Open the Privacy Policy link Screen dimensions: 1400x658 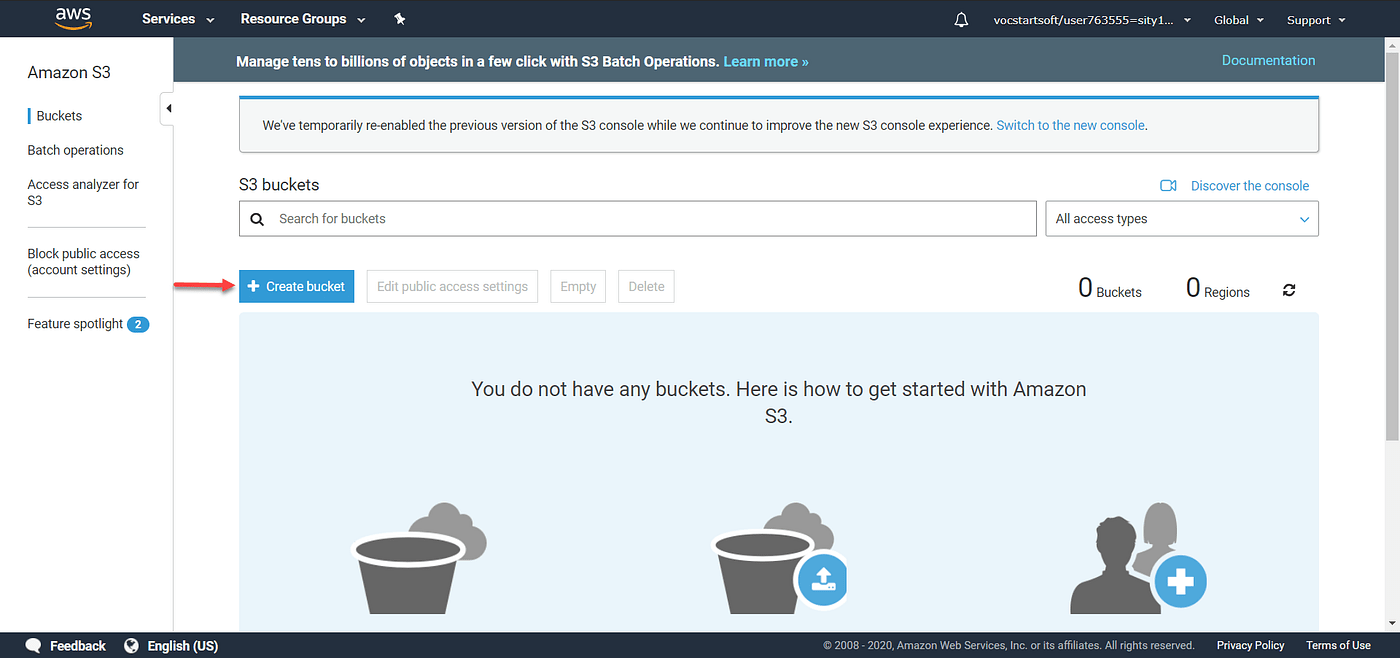tap(1250, 646)
